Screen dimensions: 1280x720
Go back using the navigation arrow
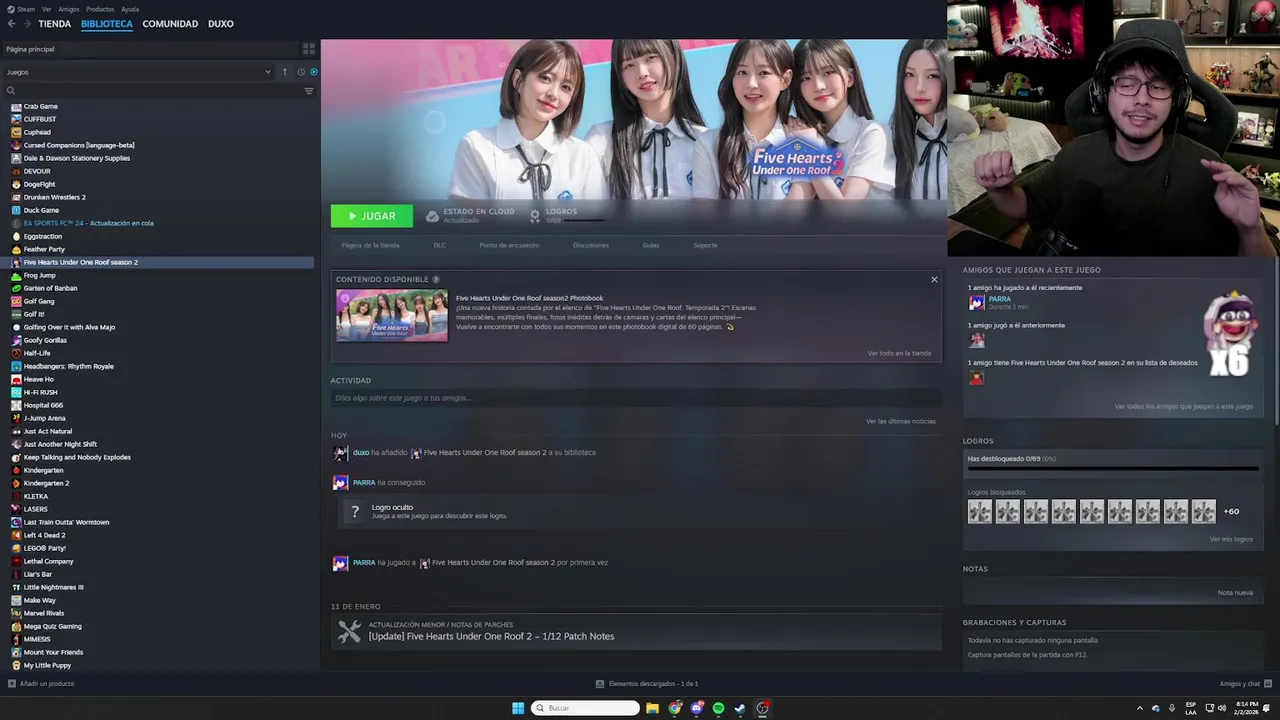coord(11,24)
